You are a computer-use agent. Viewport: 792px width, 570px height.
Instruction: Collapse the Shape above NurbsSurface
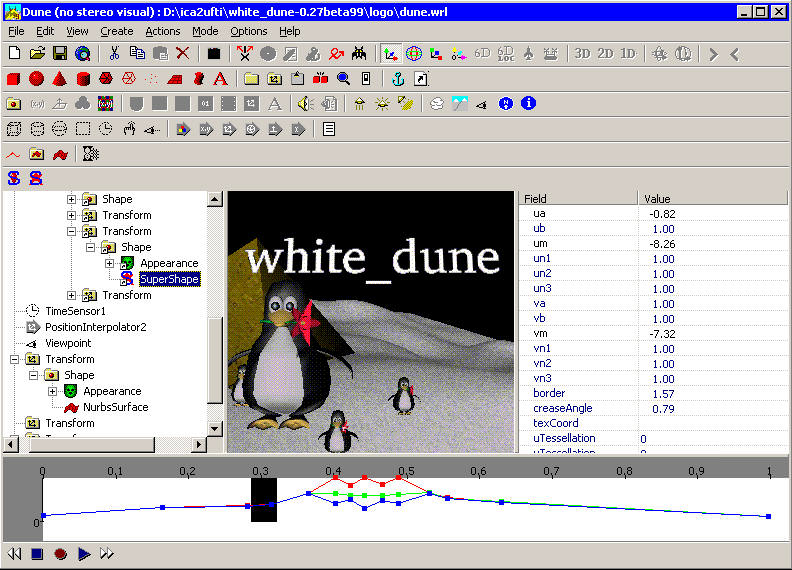pos(33,375)
